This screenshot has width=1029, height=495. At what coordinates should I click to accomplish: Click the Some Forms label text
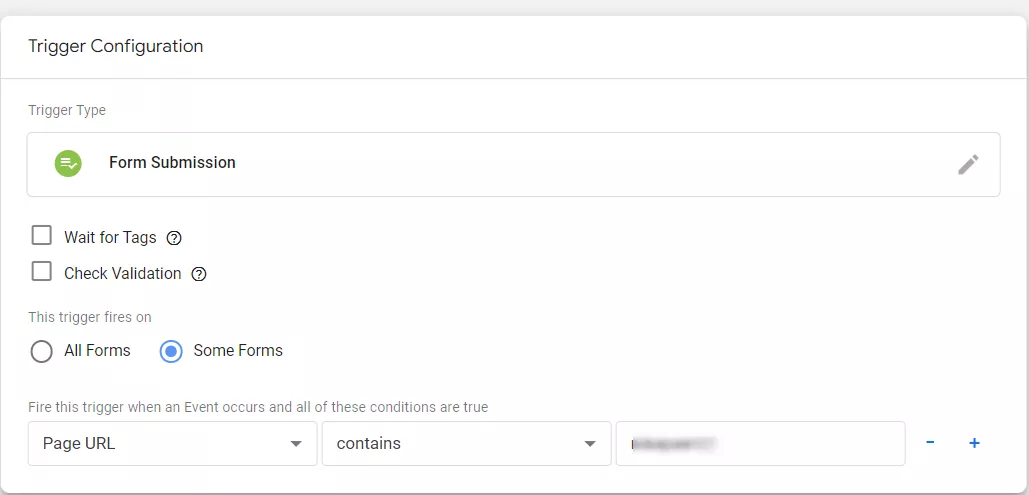coord(238,351)
